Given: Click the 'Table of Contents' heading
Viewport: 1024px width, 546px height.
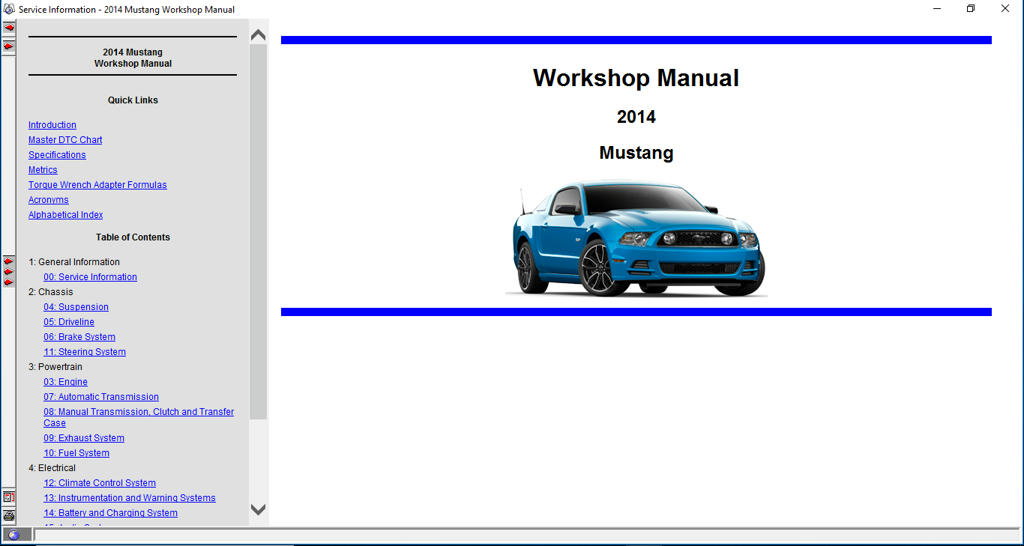Looking at the screenshot, I should (133, 237).
